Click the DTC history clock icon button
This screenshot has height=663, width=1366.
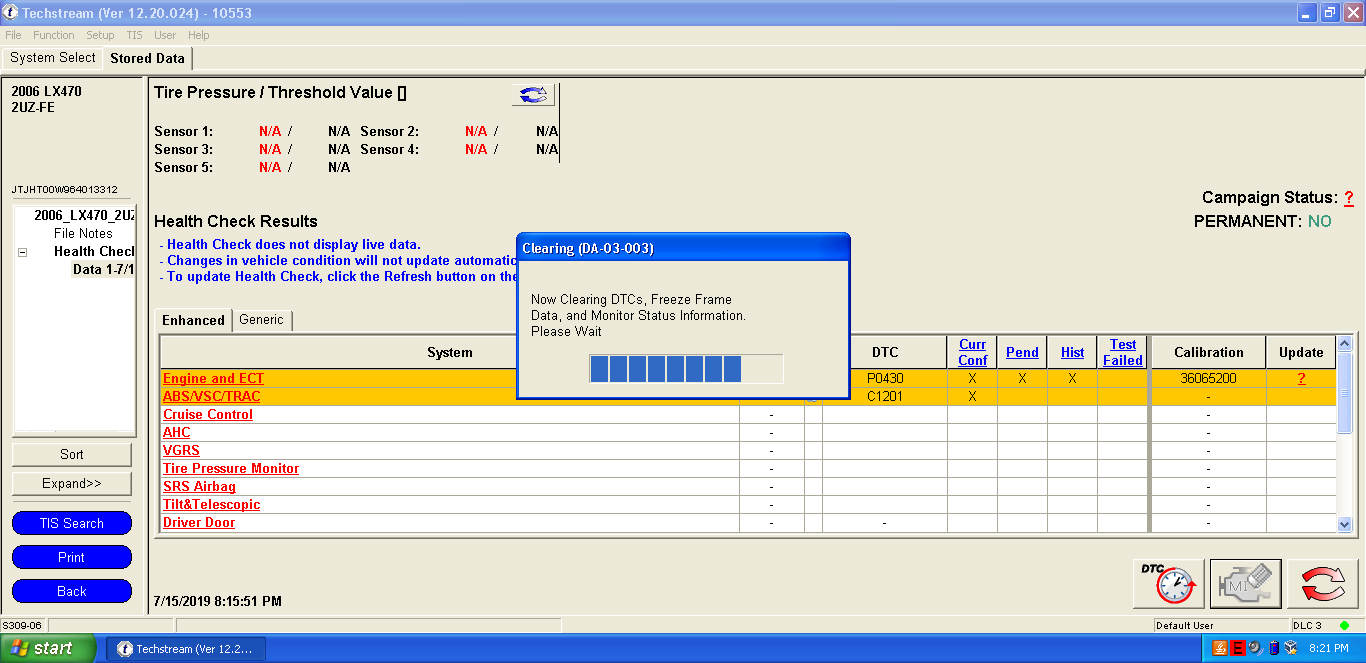tap(1168, 583)
